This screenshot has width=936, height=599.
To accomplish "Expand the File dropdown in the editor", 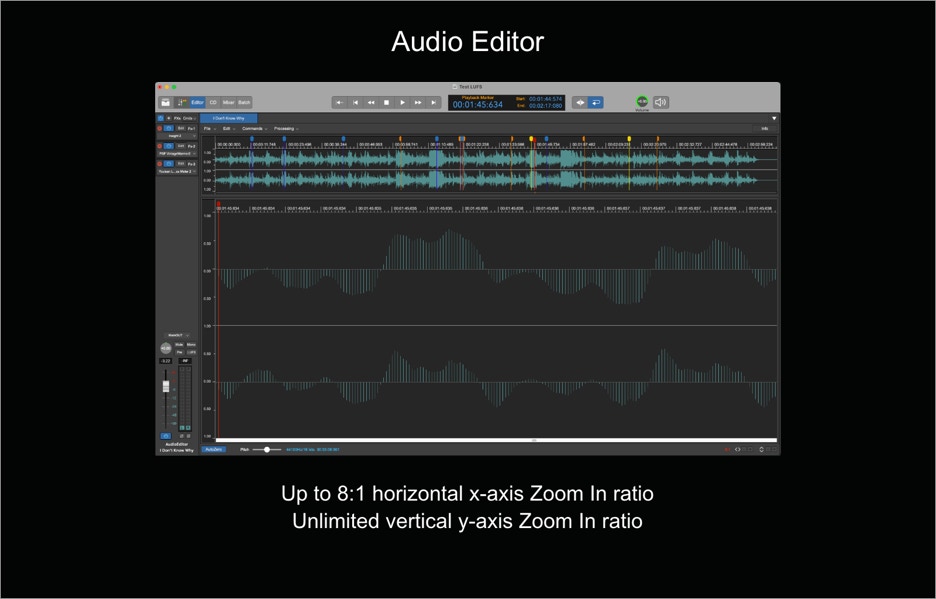I will click(x=209, y=129).
